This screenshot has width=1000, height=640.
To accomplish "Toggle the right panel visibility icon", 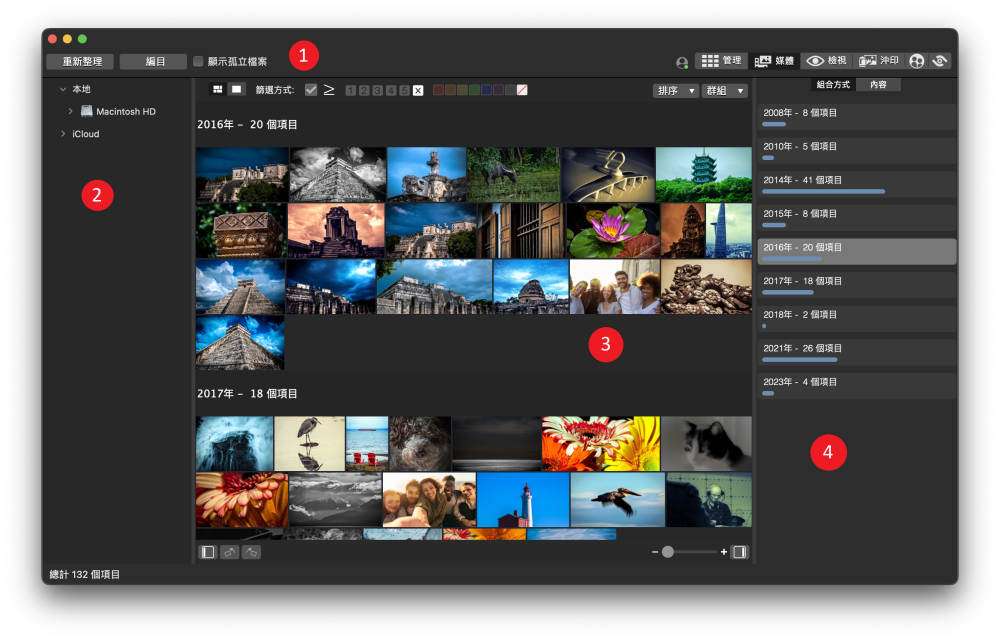I will 739,552.
